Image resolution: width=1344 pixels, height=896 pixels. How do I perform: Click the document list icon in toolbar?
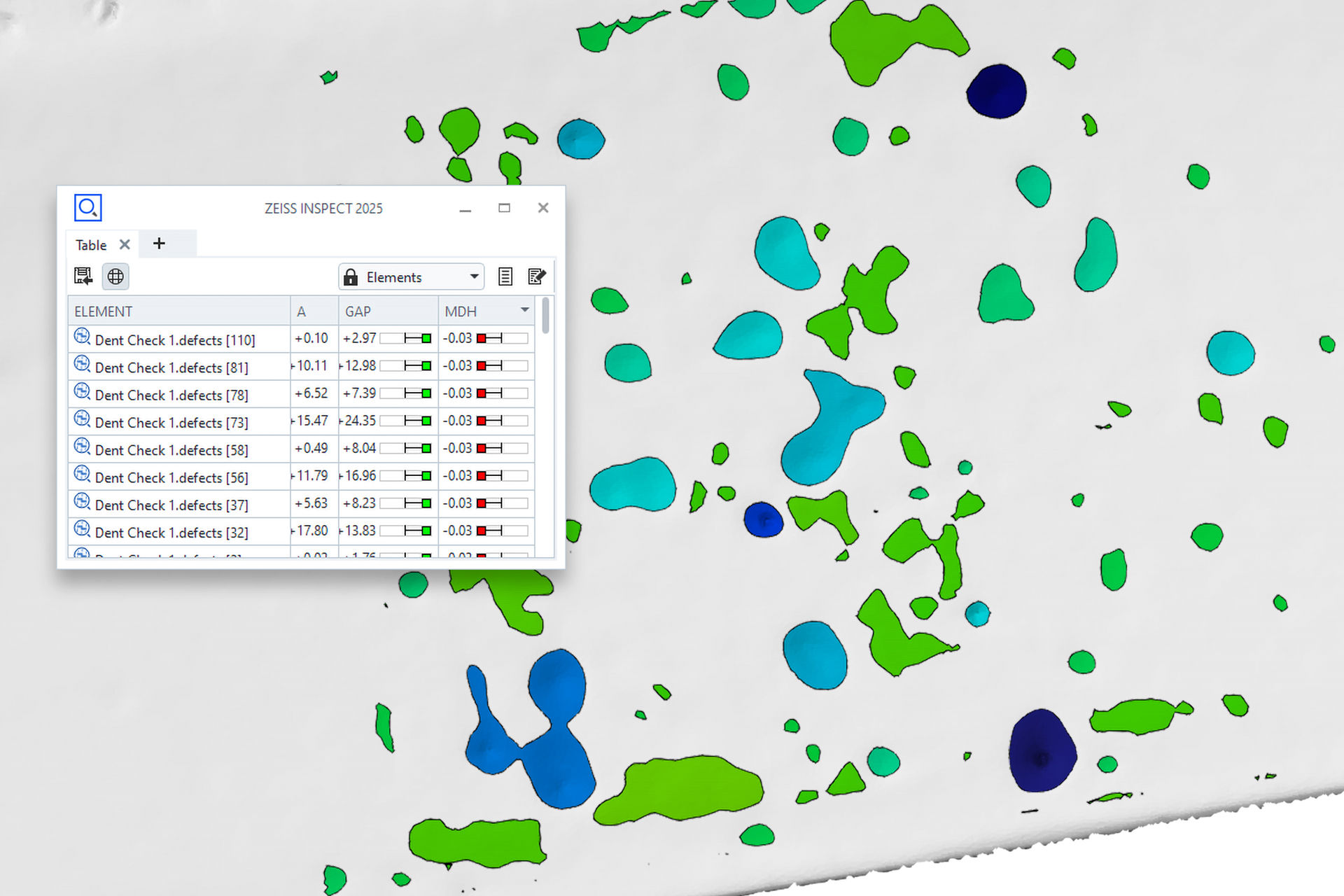505,276
